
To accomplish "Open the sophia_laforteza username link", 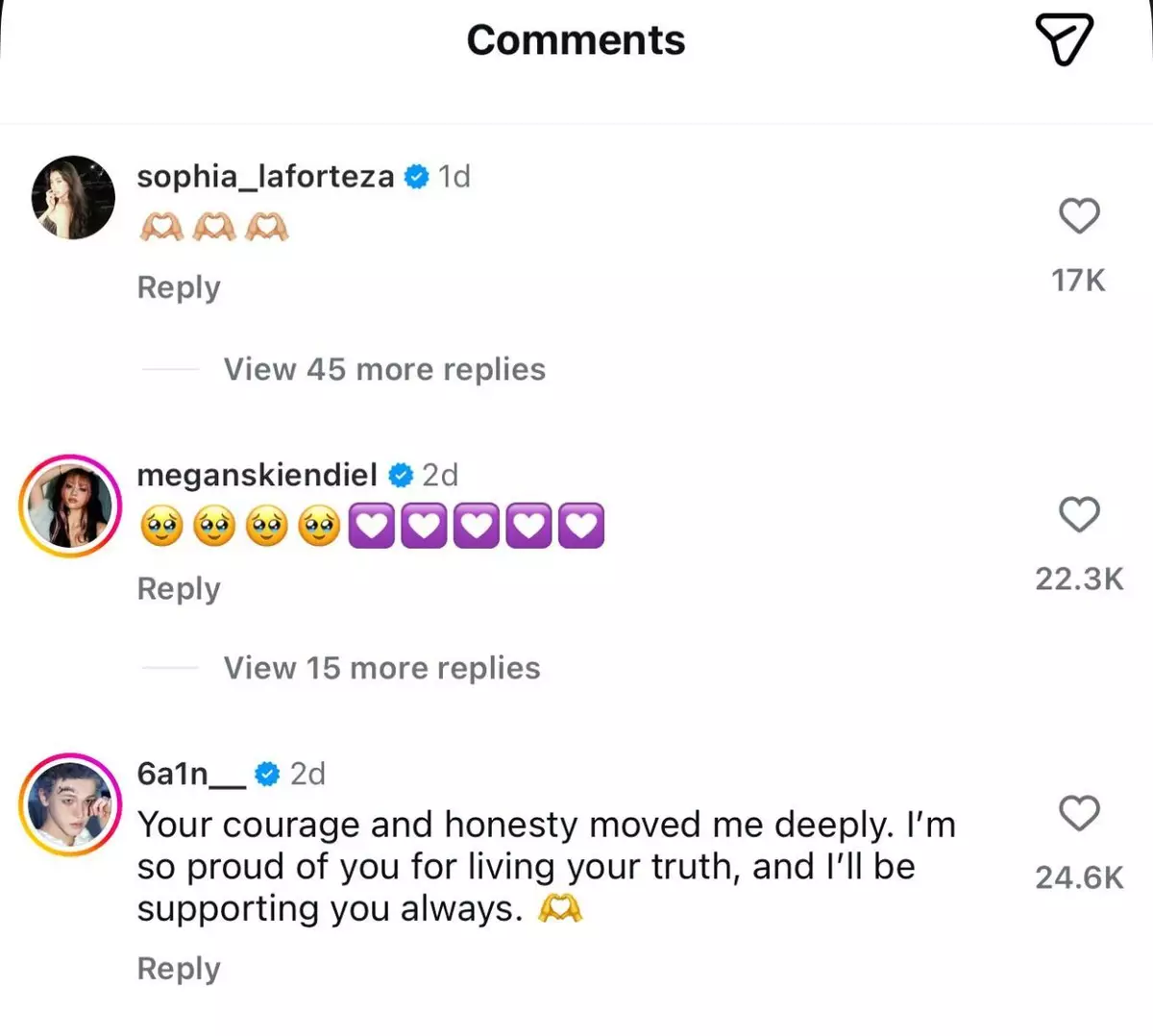I will click(x=265, y=177).
